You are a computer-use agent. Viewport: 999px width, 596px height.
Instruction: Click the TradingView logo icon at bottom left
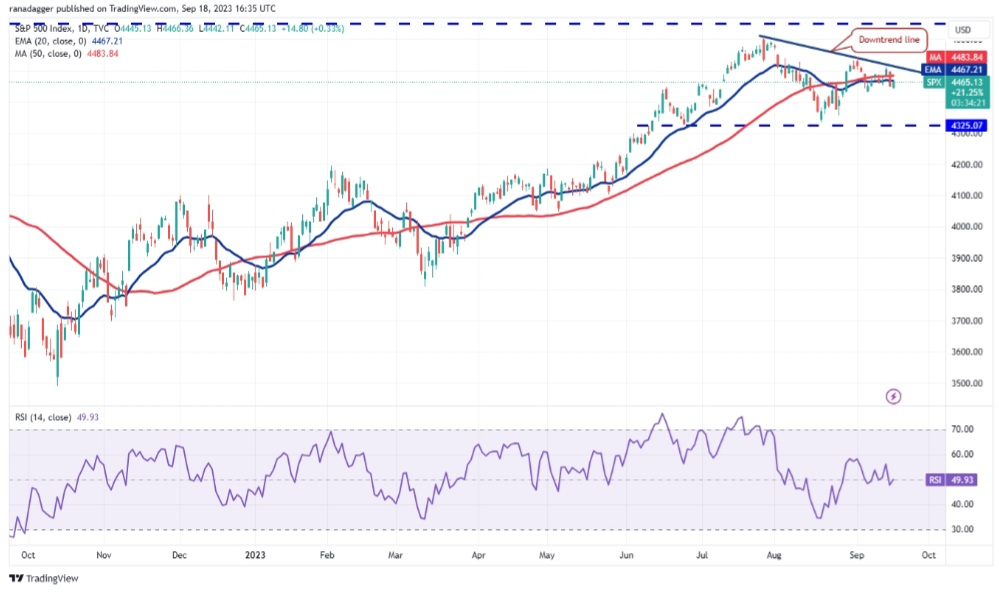(16, 578)
